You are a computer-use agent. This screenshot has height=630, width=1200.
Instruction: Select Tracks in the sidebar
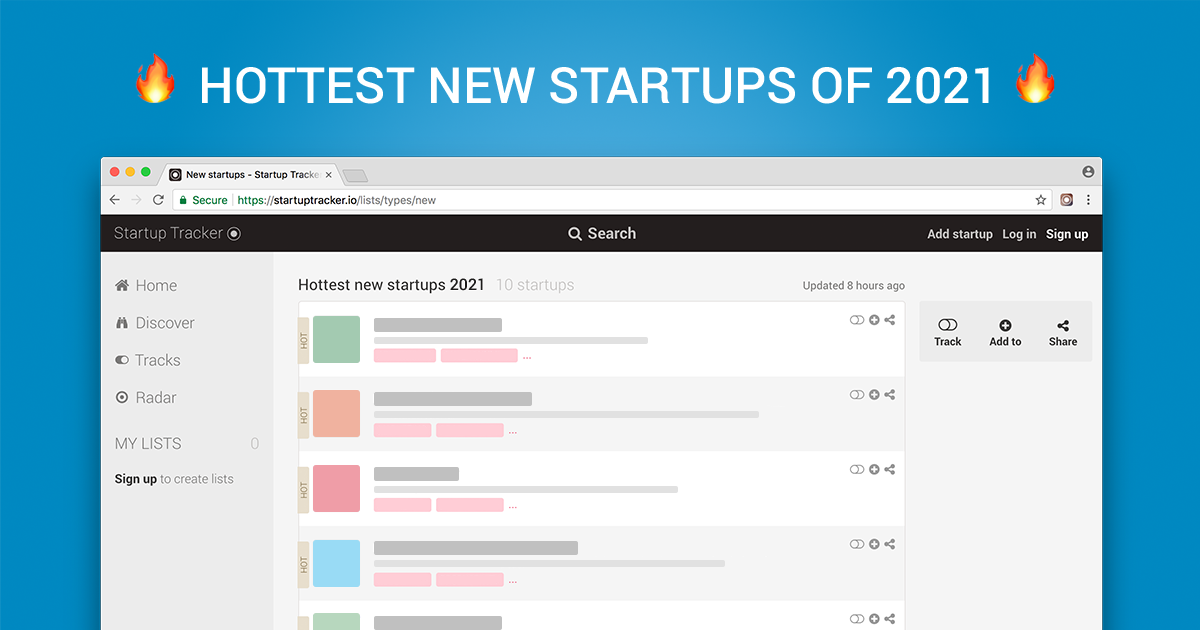(158, 360)
